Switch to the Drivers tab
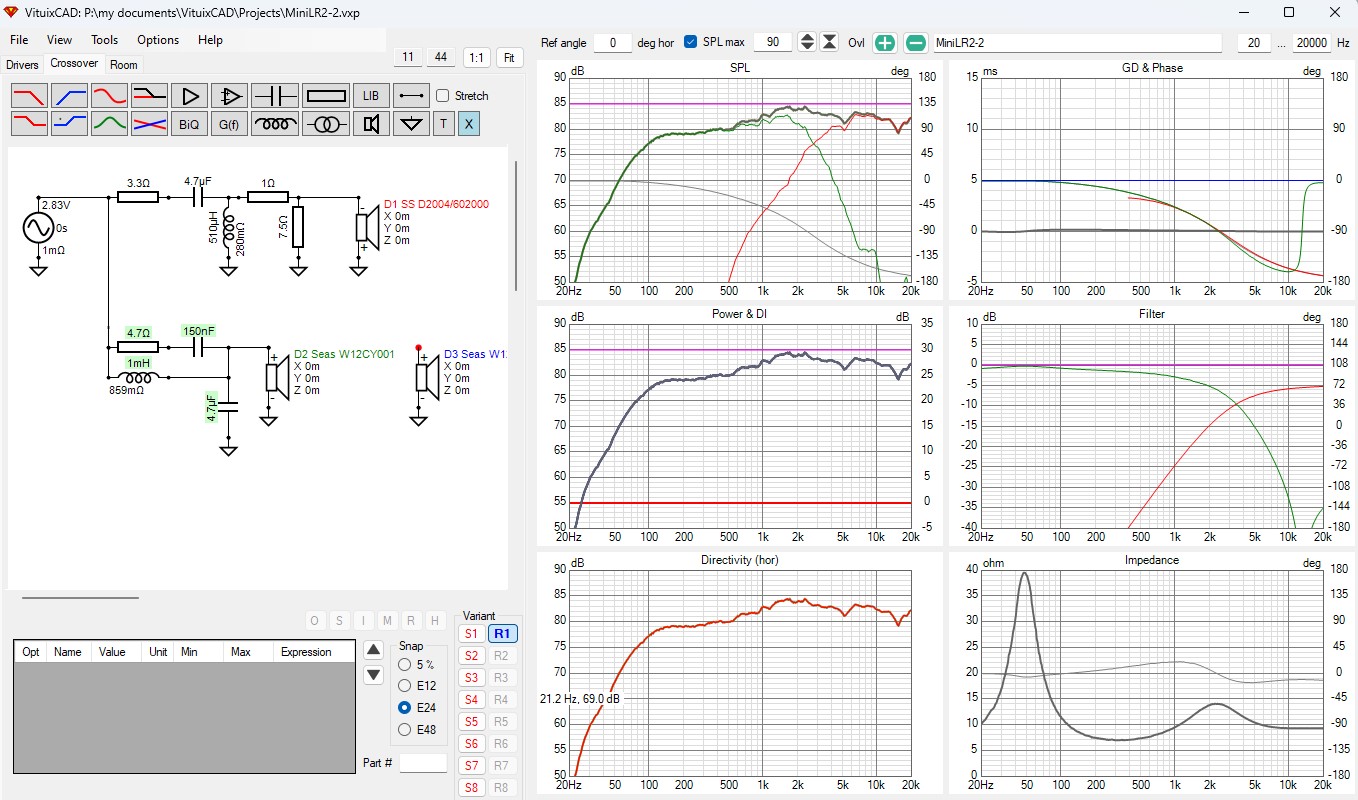1358x800 pixels. click(x=22, y=65)
